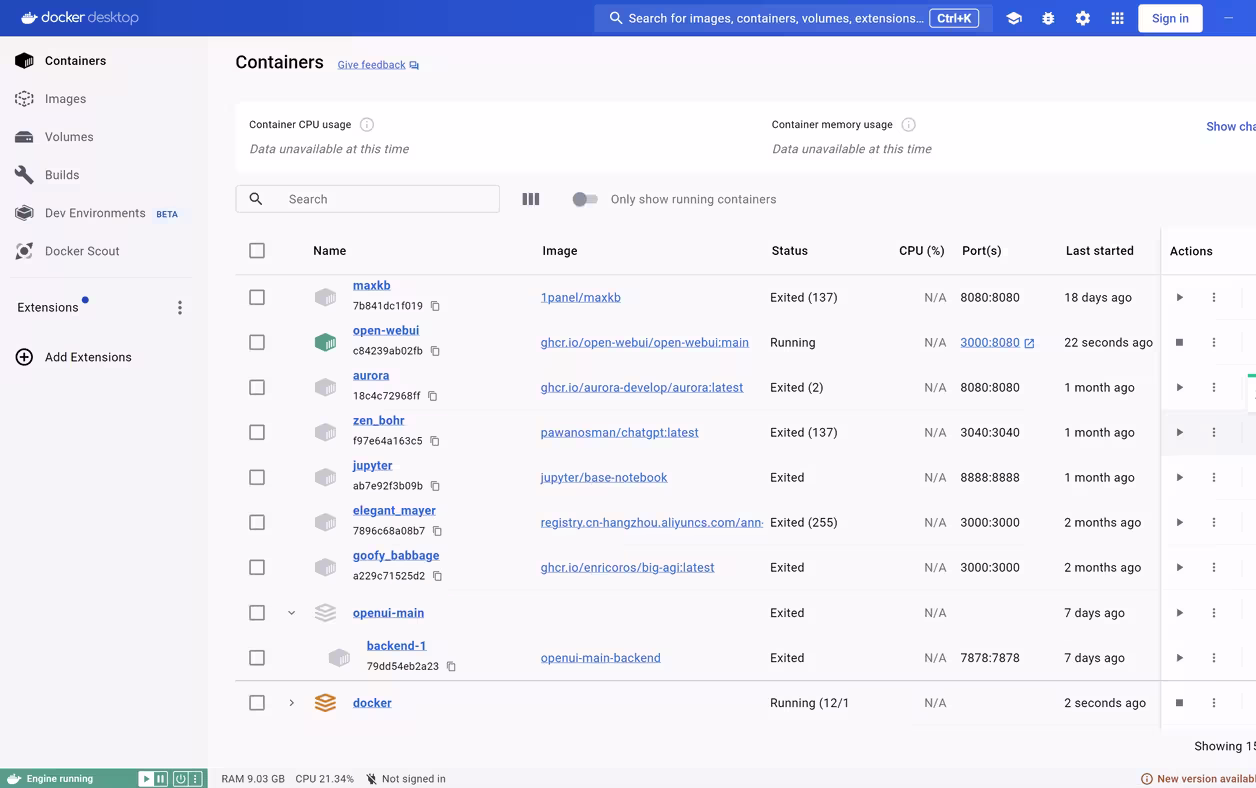Screen dimensions: 1256x788
Task: Click Container CPU usage info icon
Action: (367, 125)
